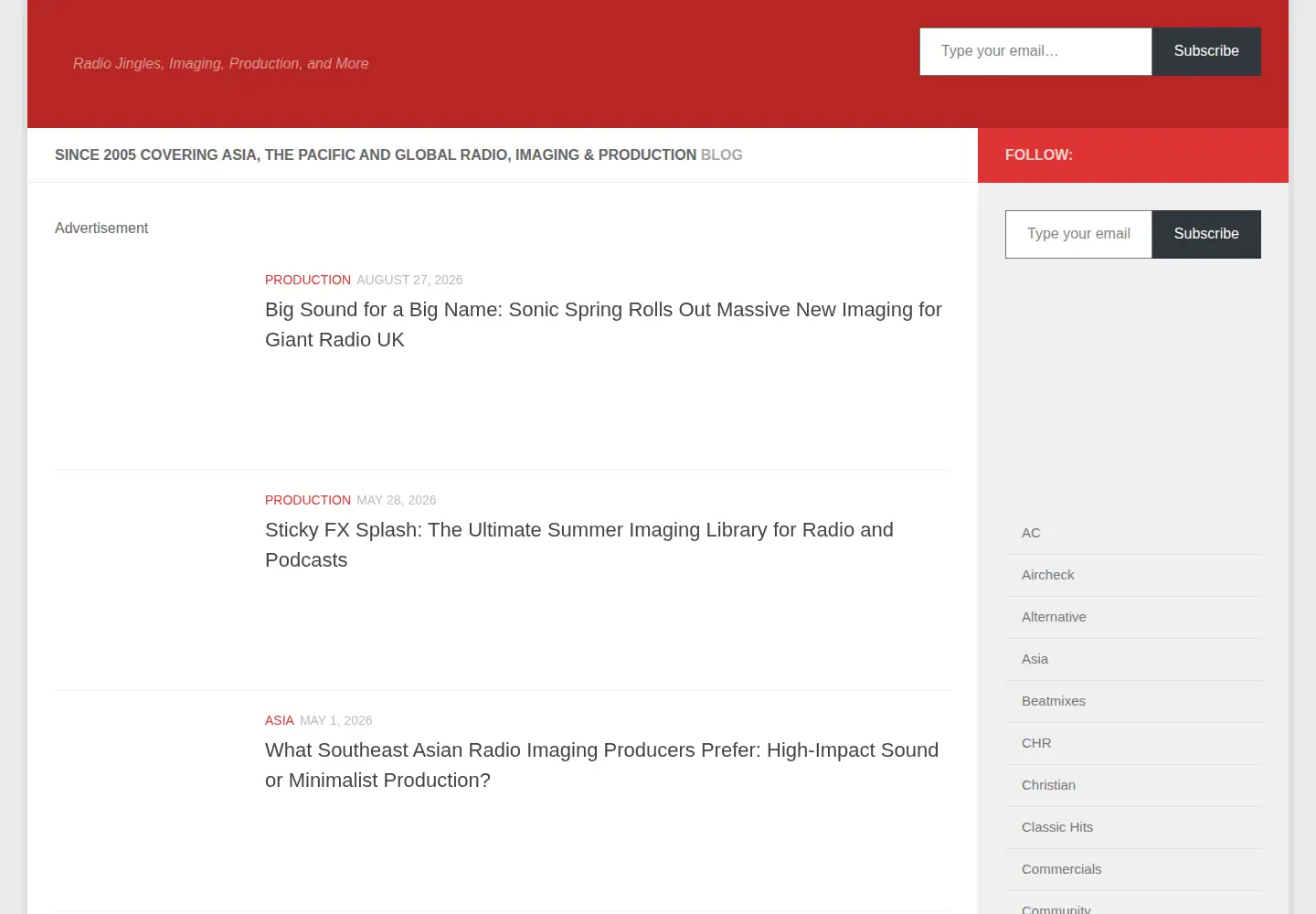Screen dimensions: 1316x914
Task: Click the 'AUGUST 27, 2026' post date
Action: (x=409, y=280)
